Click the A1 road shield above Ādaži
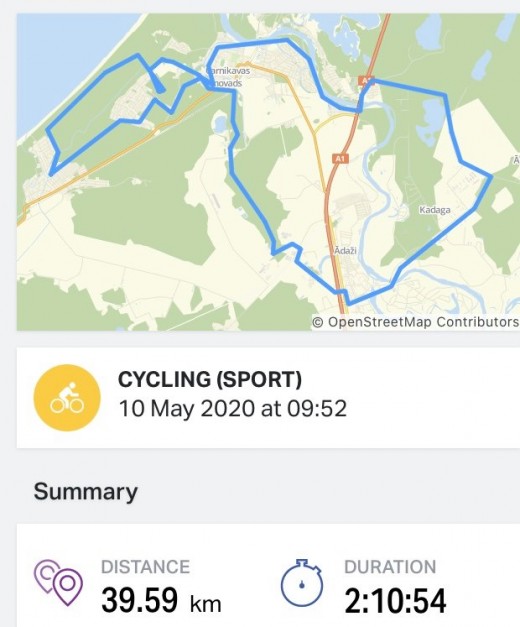520x627 pixels. pyautogui.click(x=340, y=159)
